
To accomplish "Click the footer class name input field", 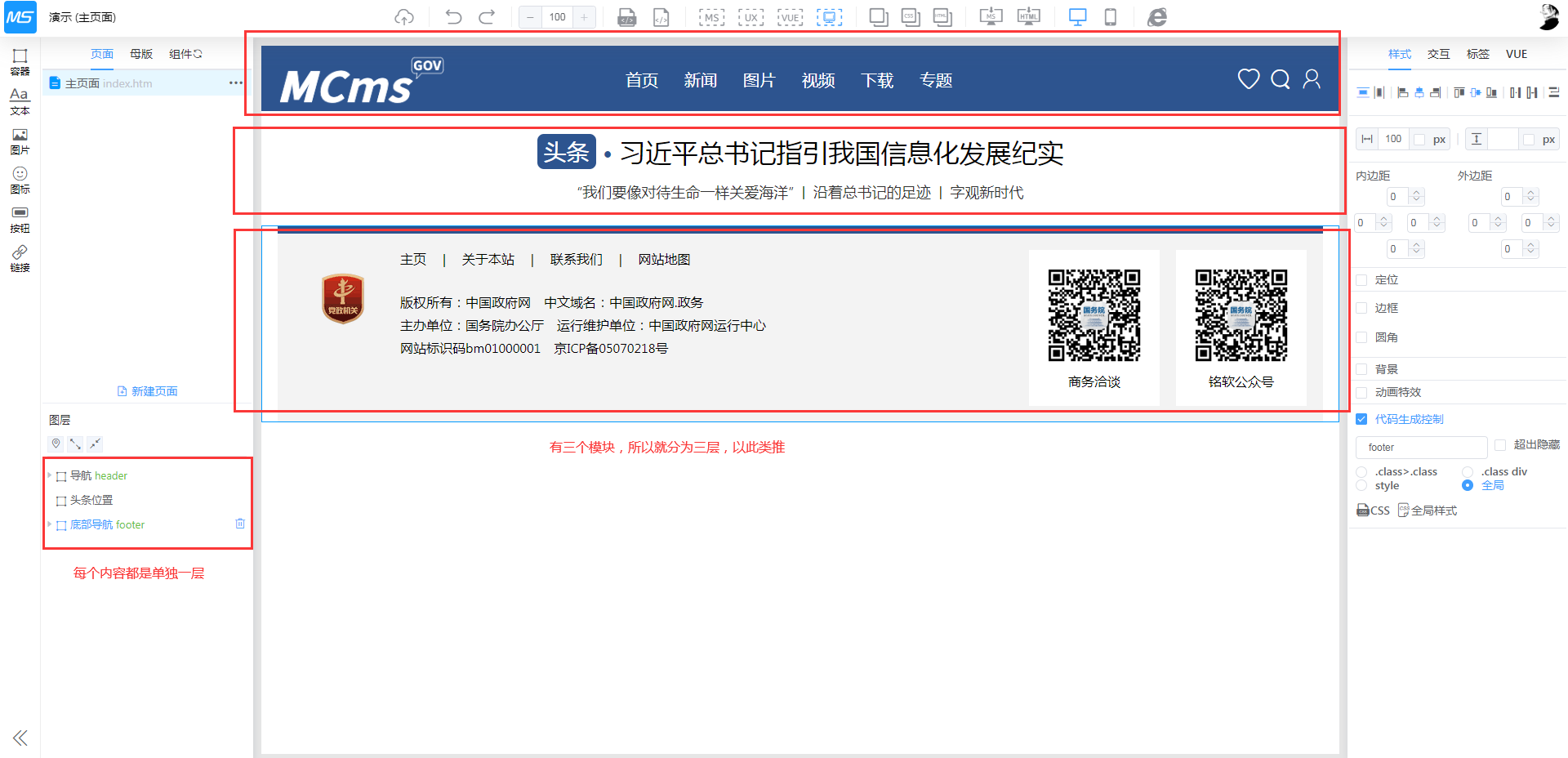I will click(1421, 448).
